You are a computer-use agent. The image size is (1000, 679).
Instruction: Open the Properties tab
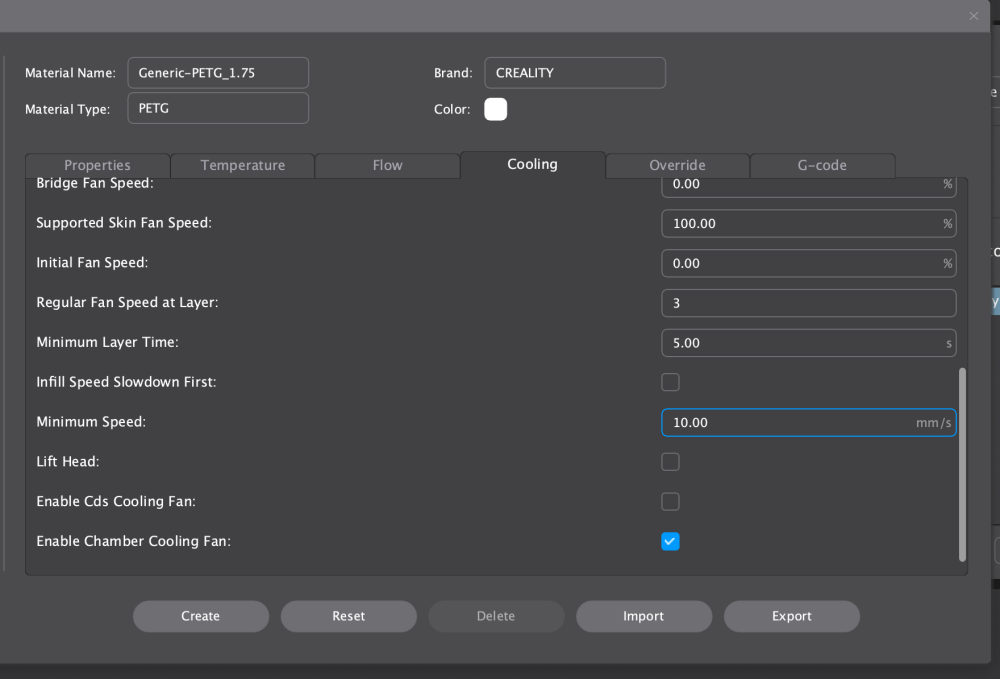pyautogui.click(x=98, y=165)
